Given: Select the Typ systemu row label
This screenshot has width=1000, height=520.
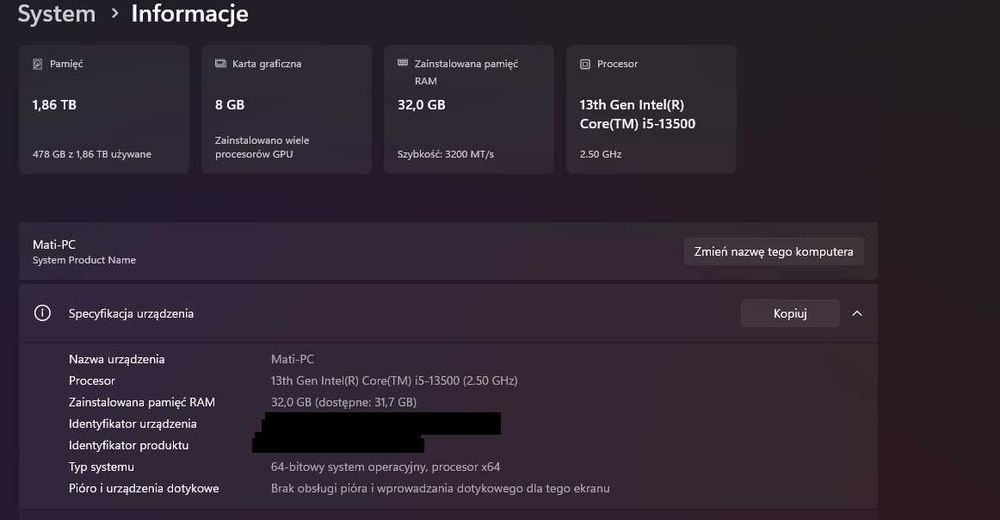Looking at the screenshot, I should 101,467.
